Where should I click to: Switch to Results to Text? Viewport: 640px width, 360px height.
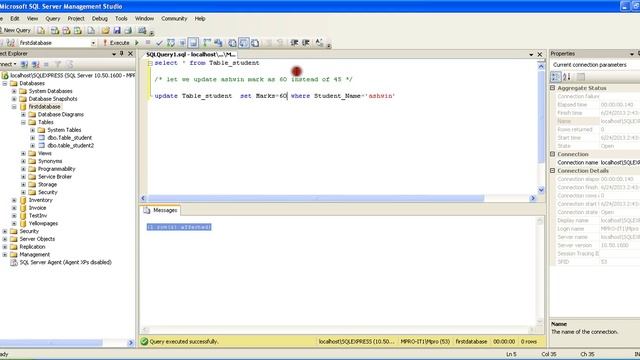pyautogui.click(x=232, y=43)
